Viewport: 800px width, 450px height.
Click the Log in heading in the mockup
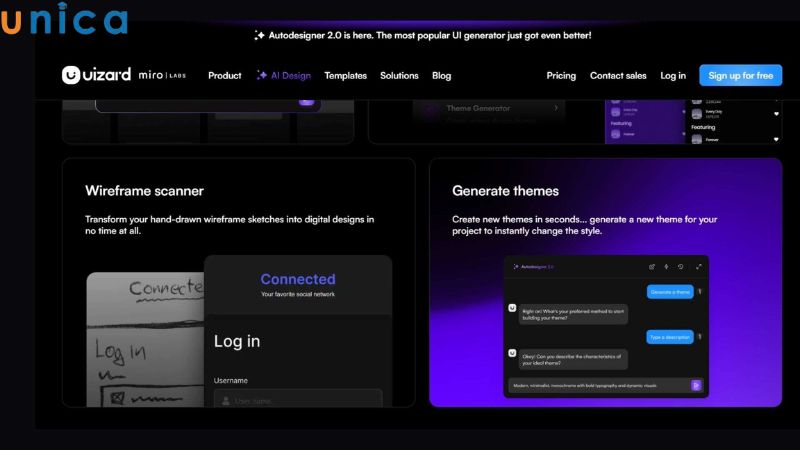click(237, 341)
